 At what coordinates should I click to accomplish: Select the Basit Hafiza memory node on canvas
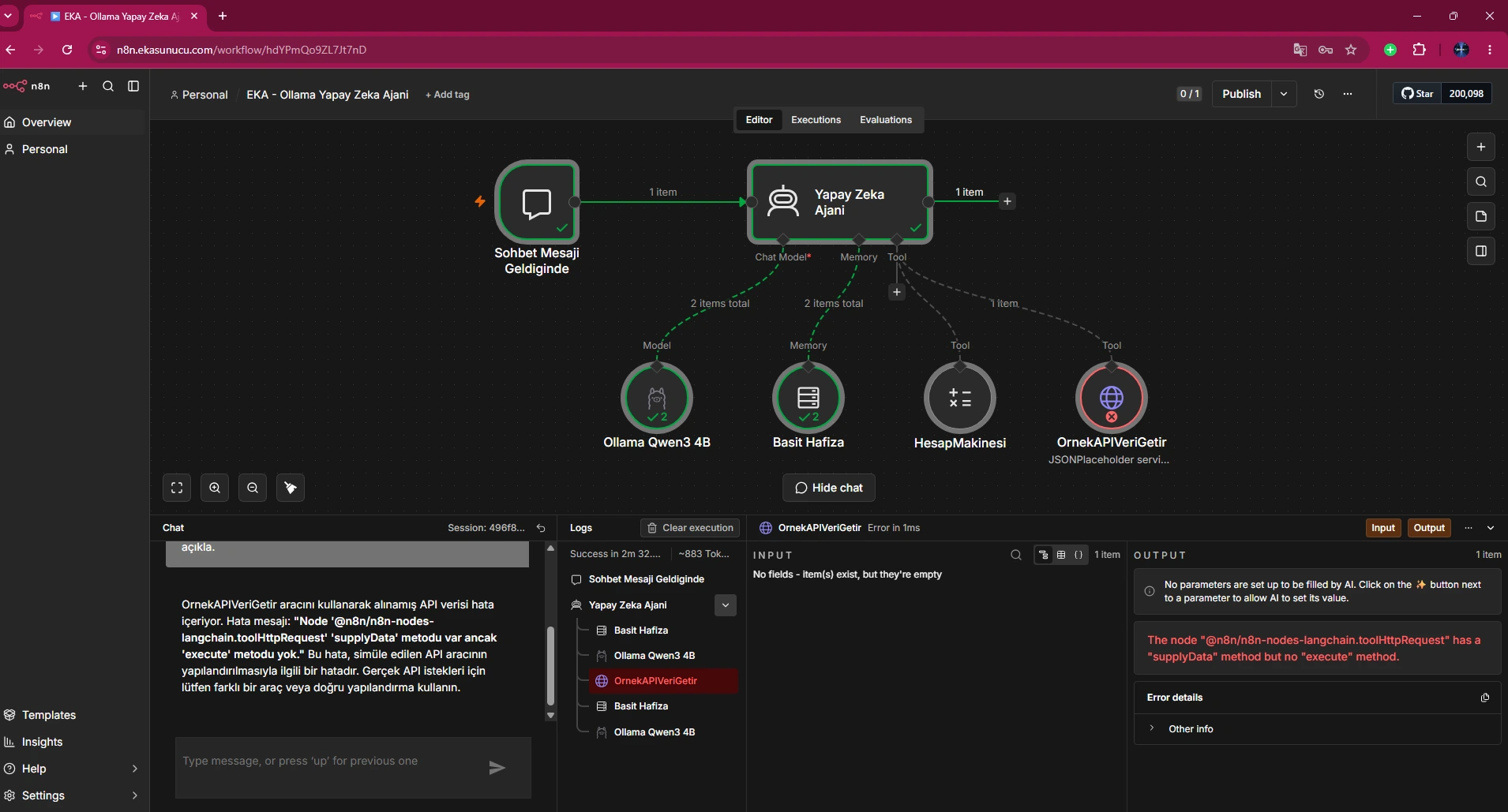pos(808,398)
